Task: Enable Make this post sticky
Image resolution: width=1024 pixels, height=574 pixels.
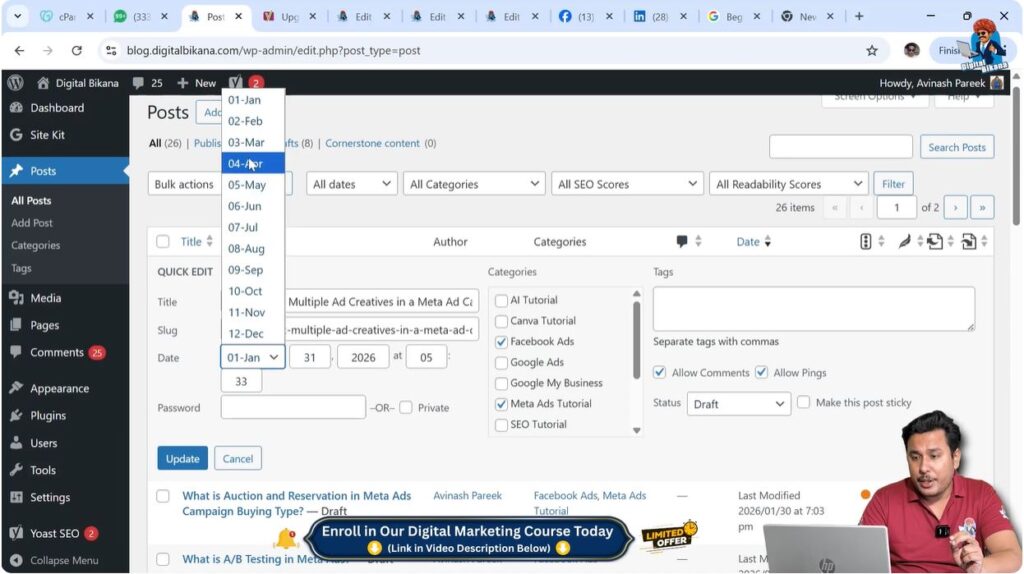Action: click(x=804, y=402)
